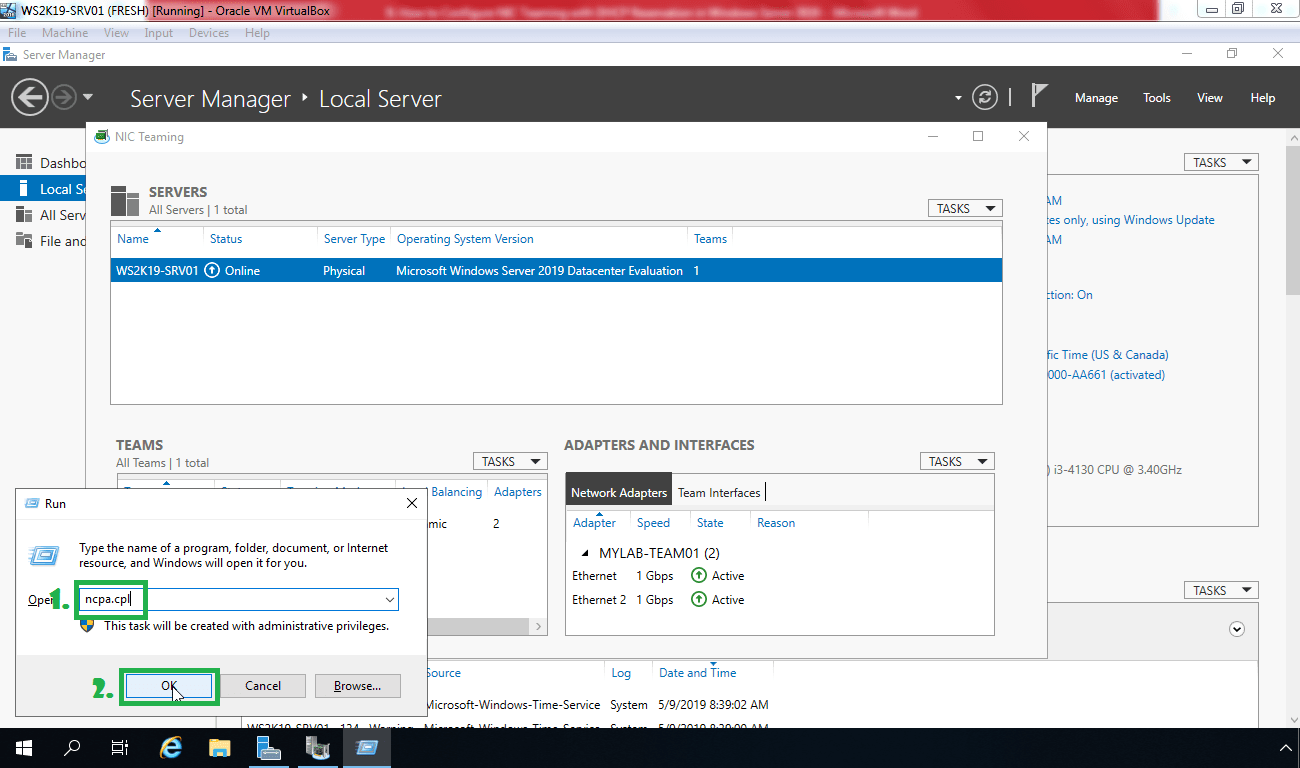Open File Explorer from the taskbar
This screenshot has height=768, width=1300.
pos(220,747)
